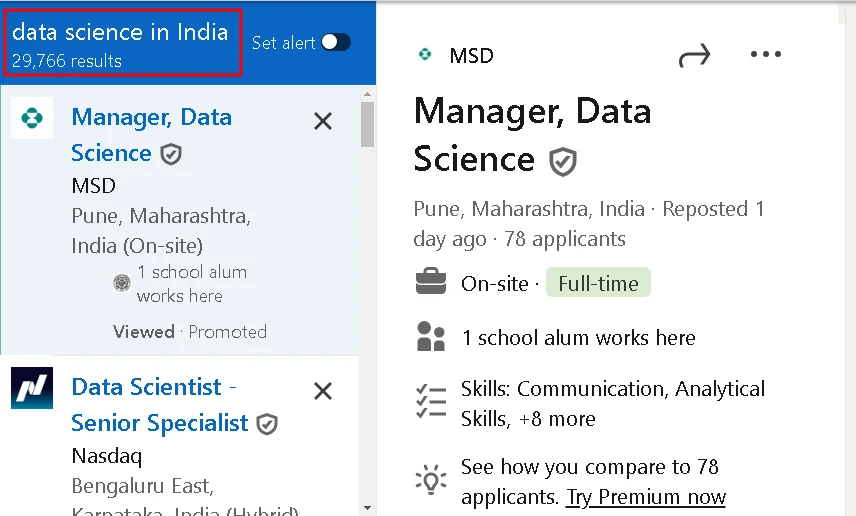Click the 'Viewed' label in the MSD card
The width and height of the screenshot is (856, 516).
(144, 331)
